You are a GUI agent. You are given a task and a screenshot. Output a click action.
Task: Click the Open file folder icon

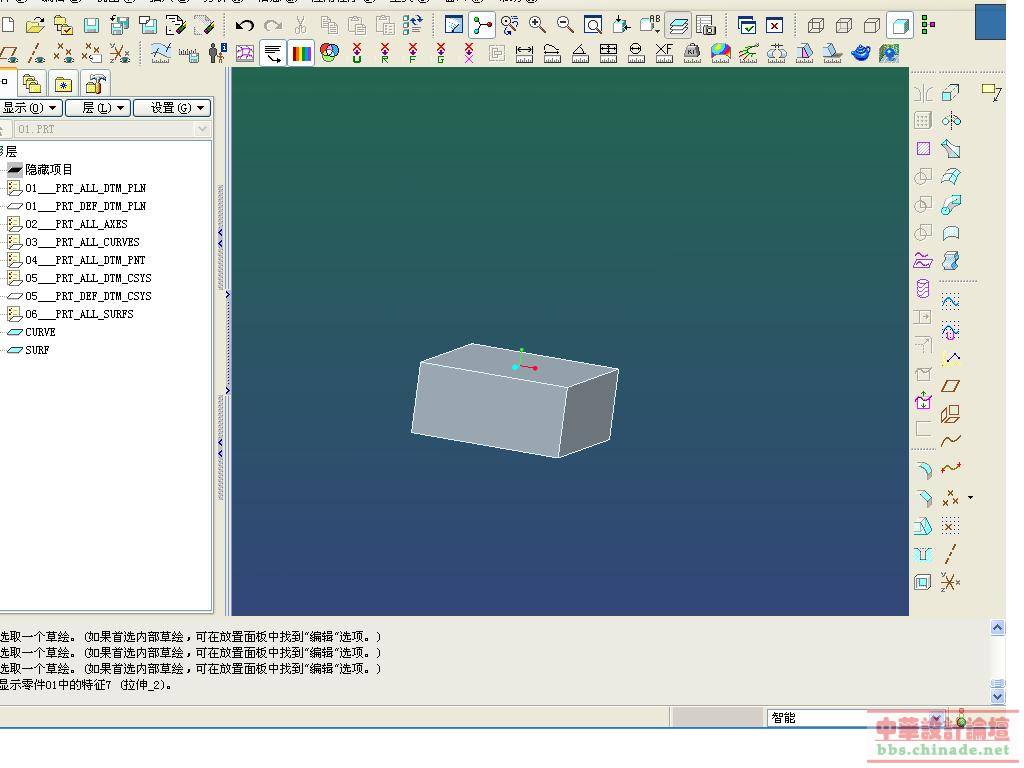pyautogui.click(x=35, y=25)
